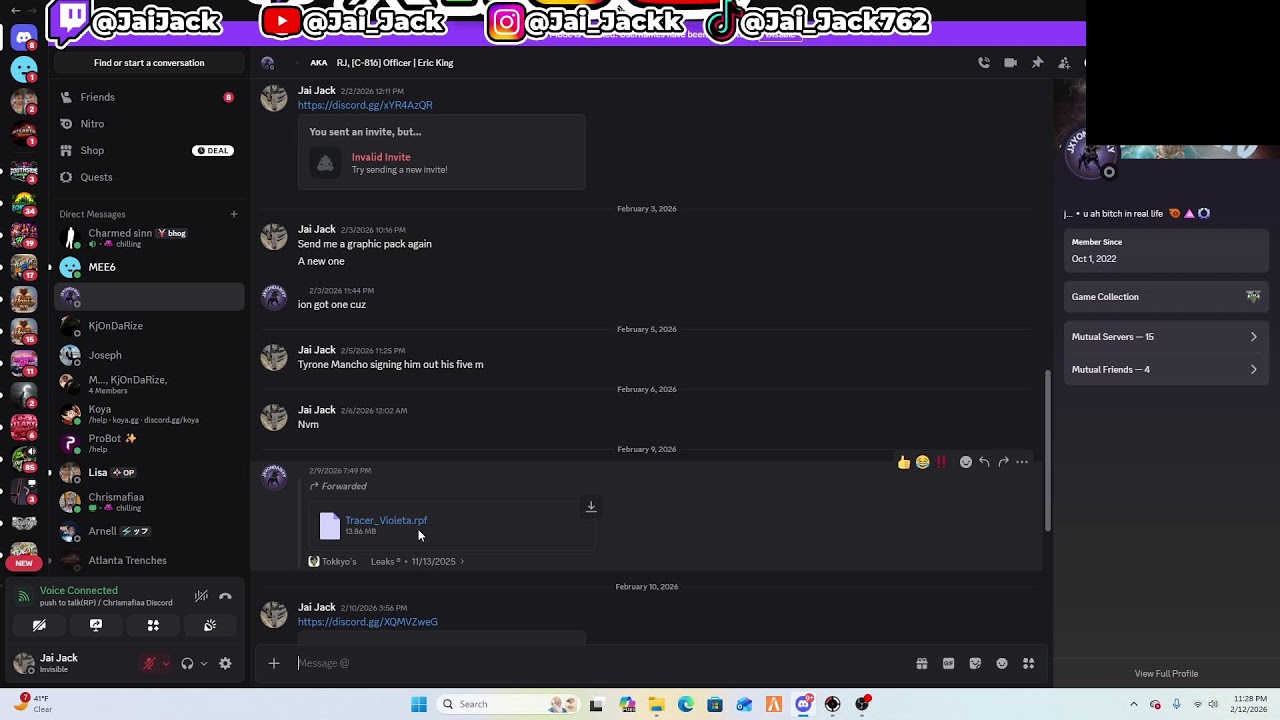Click the Windows taskbar Search box
The image size is (1280, 720).
point(510,704)
